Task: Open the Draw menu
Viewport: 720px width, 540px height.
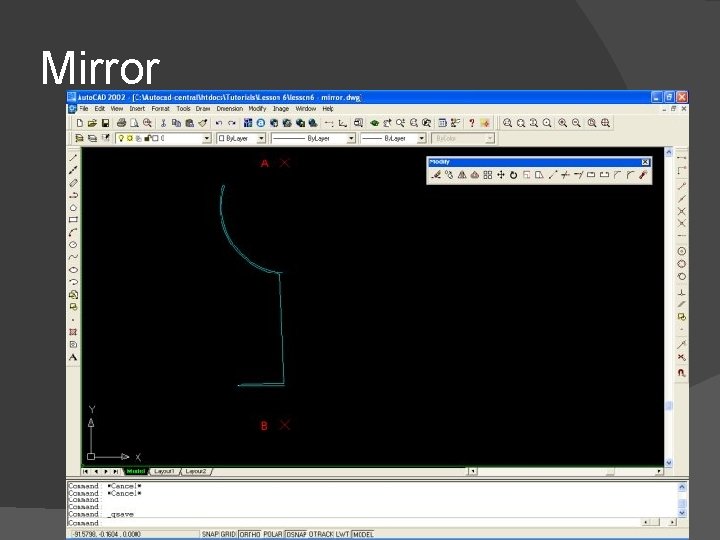Action: point(202,109)
